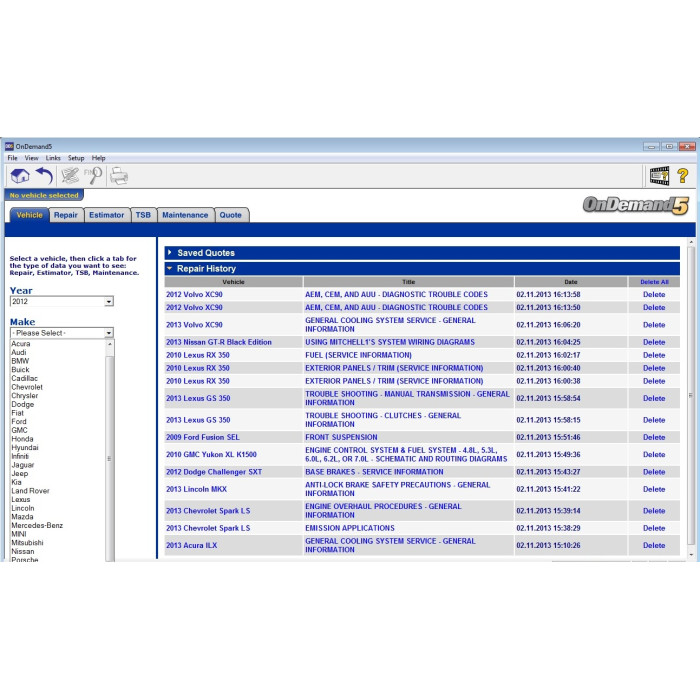Switch to the Quote tab
The image size is (700, 700).
coord(230,215)
